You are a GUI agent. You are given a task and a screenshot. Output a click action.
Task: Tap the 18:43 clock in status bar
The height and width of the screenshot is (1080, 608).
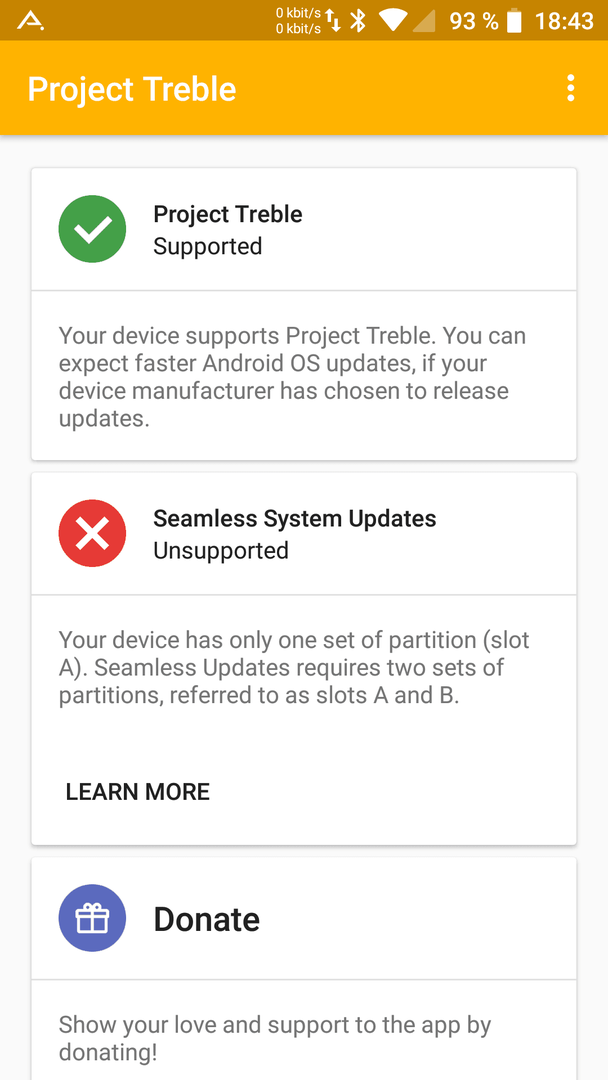tap(564, 21)
